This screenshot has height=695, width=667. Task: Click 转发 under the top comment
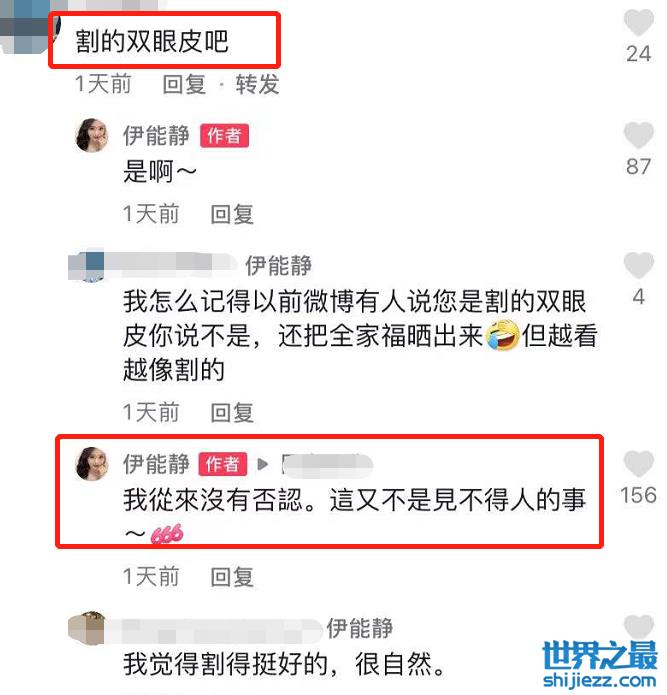(257, 84)
